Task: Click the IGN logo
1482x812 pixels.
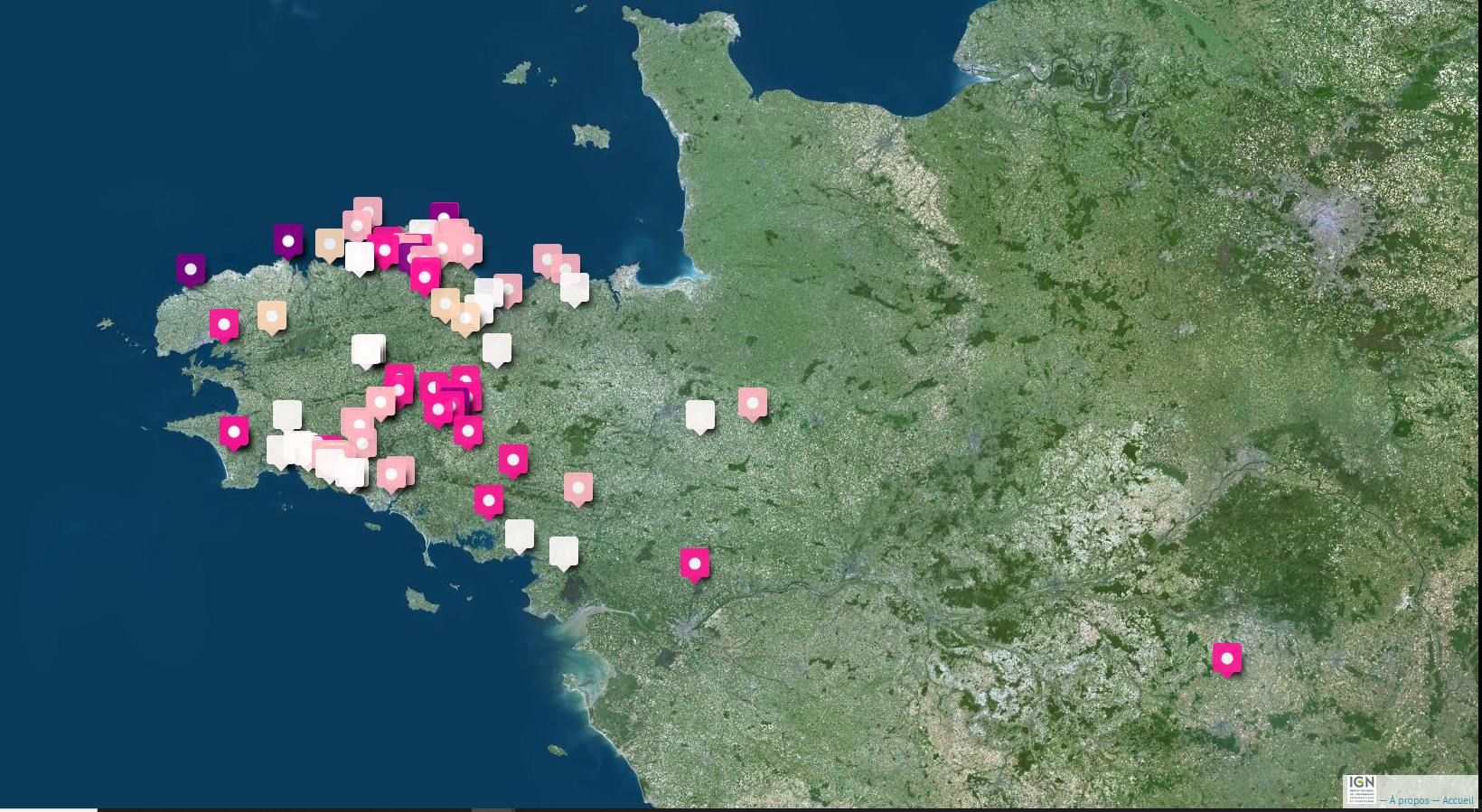Action: pos(1361,789)
